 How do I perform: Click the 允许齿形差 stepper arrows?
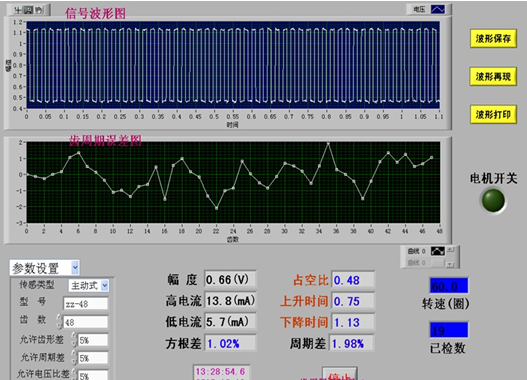tap(74, 340)
